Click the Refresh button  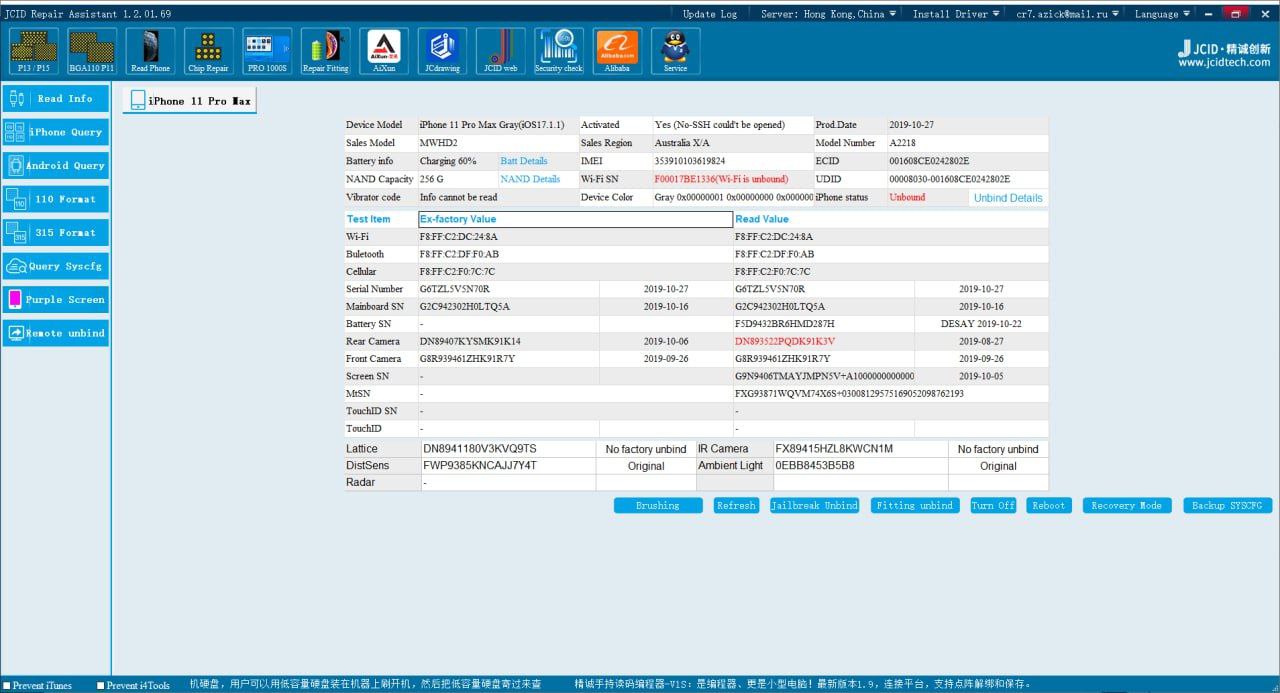pos(736,506)
